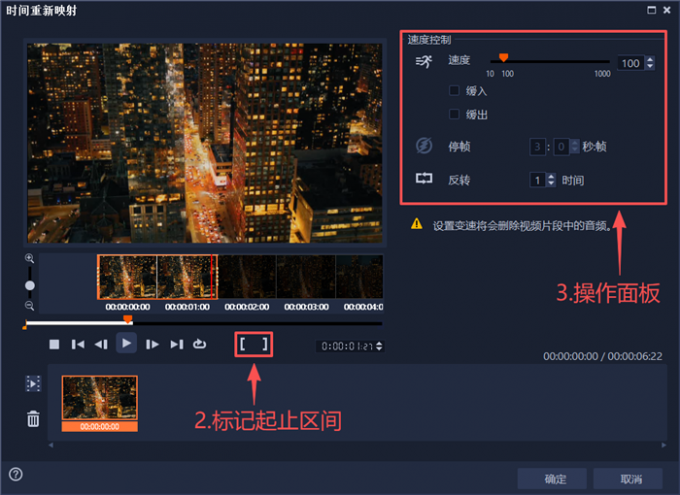This screenshot has height=495, width=680.
Task: Click the speed value field showing 100
Action: tap(631, 63)
